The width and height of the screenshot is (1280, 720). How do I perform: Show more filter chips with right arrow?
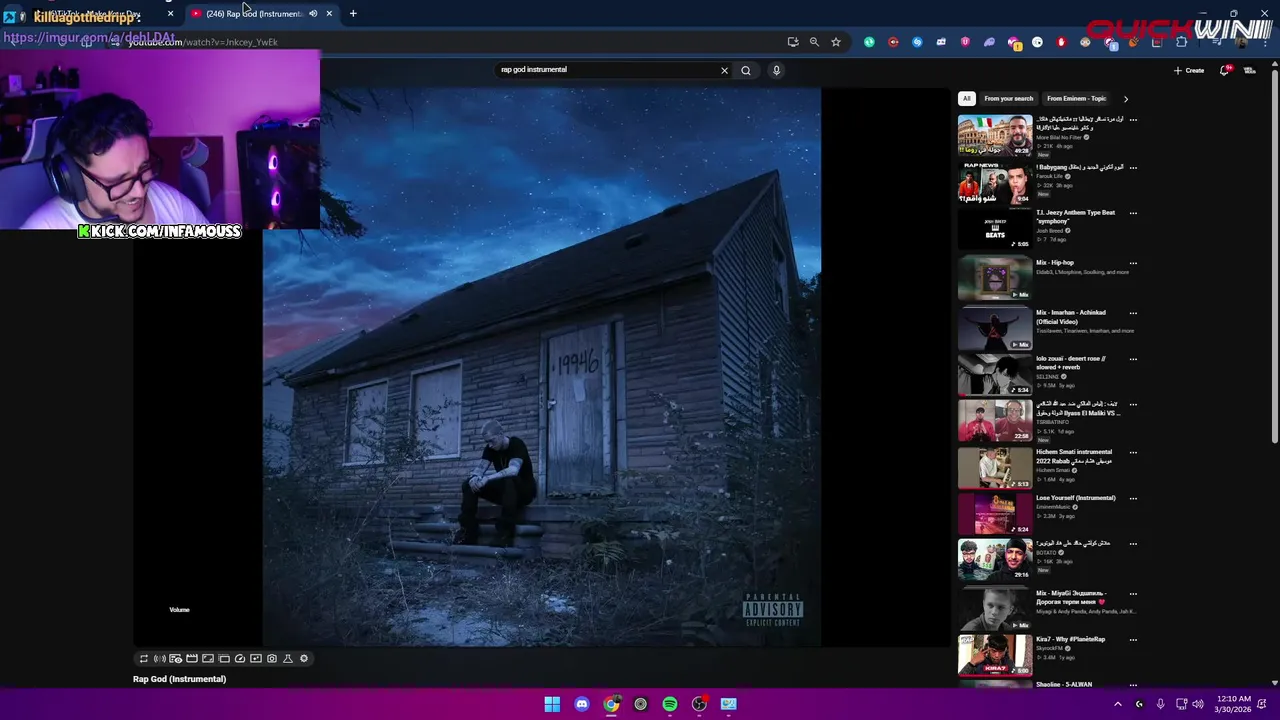(x=1126, y=99)
